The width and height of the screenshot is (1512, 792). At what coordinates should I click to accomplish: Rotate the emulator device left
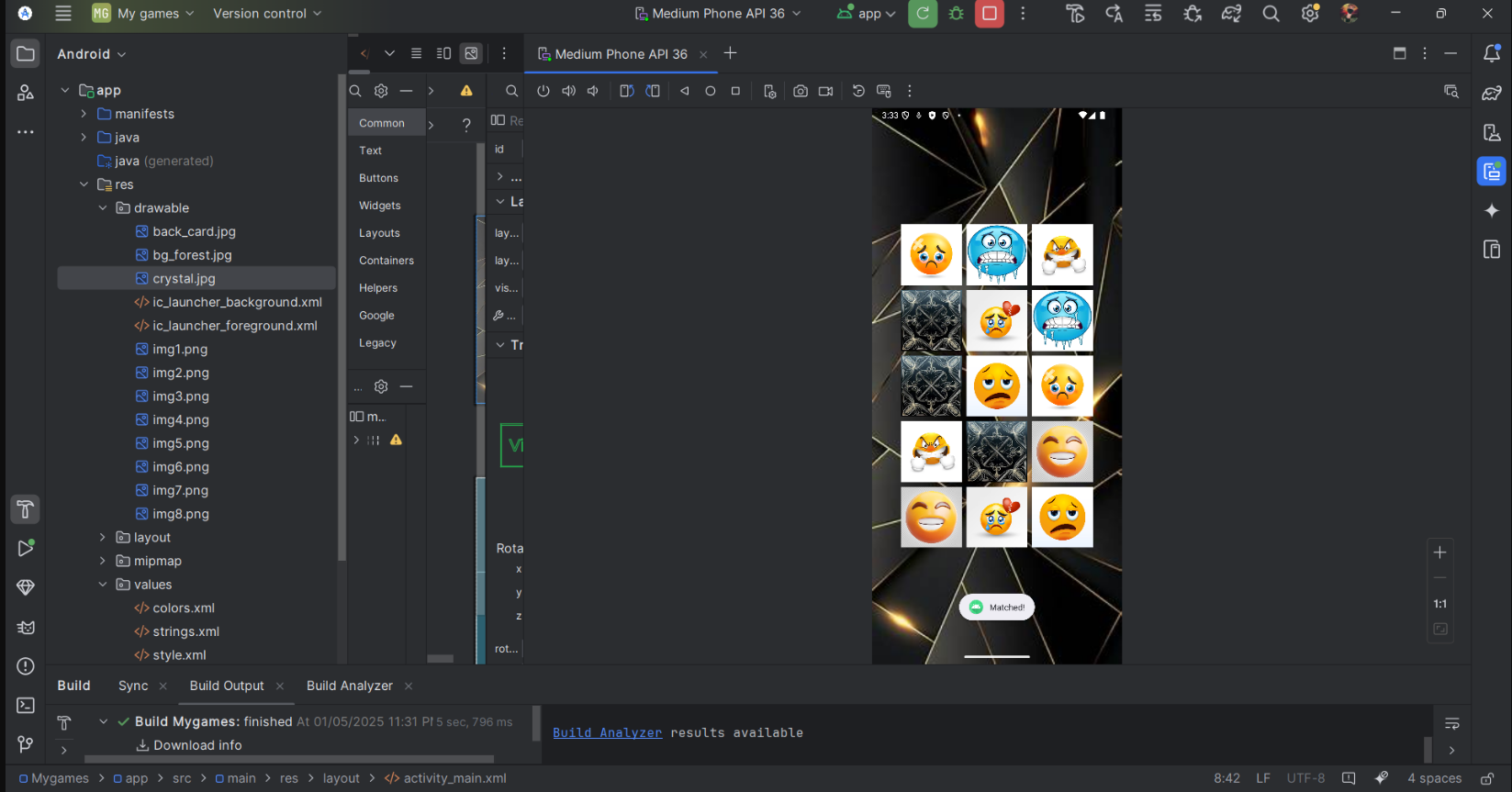click(627, 91)
